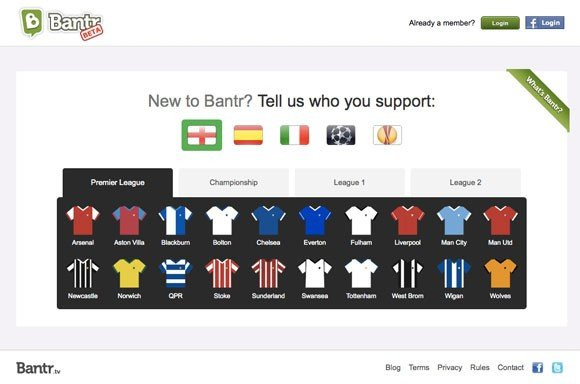Log in with Facebook button
Viewport: 580px width, 384px height.
[544, 23]
